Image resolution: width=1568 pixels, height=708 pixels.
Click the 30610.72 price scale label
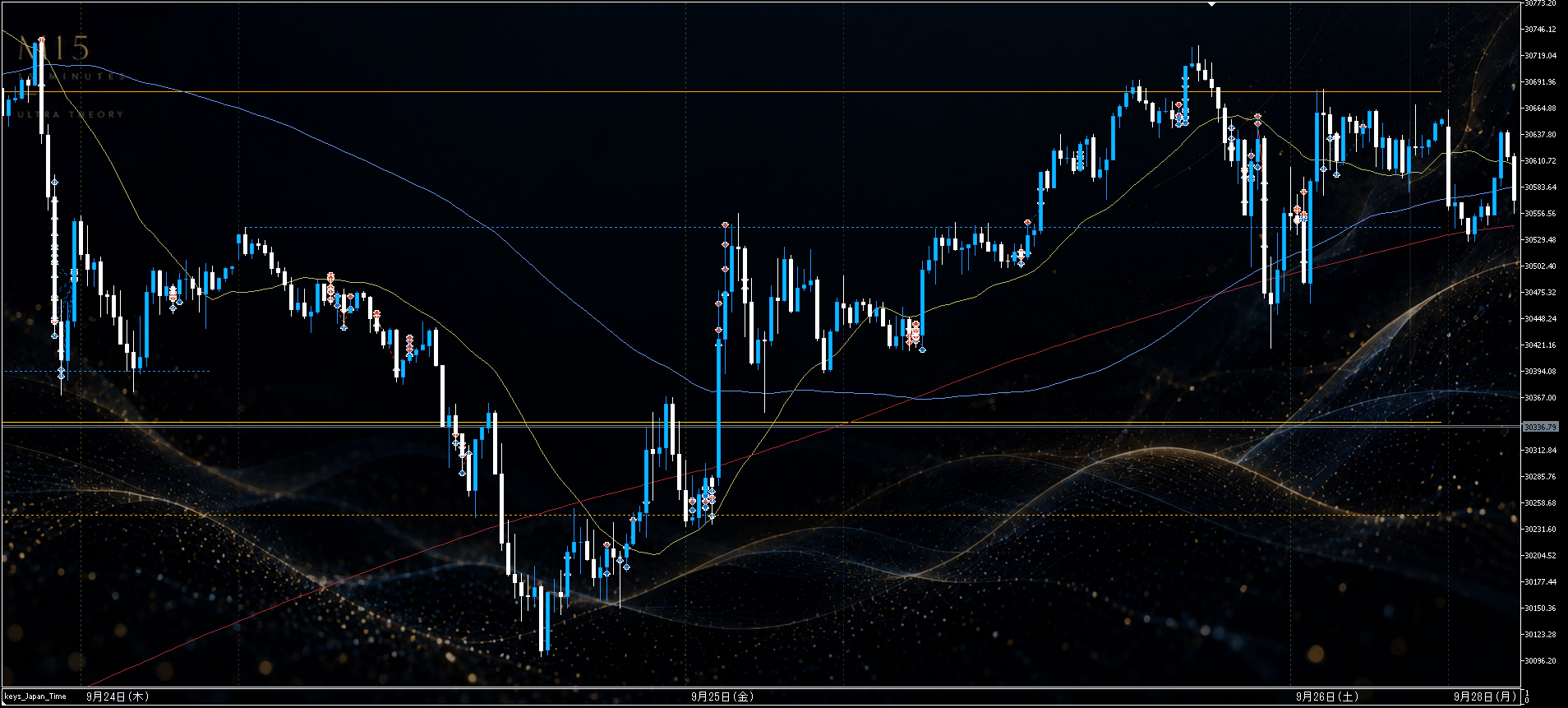click(1540, 161)
